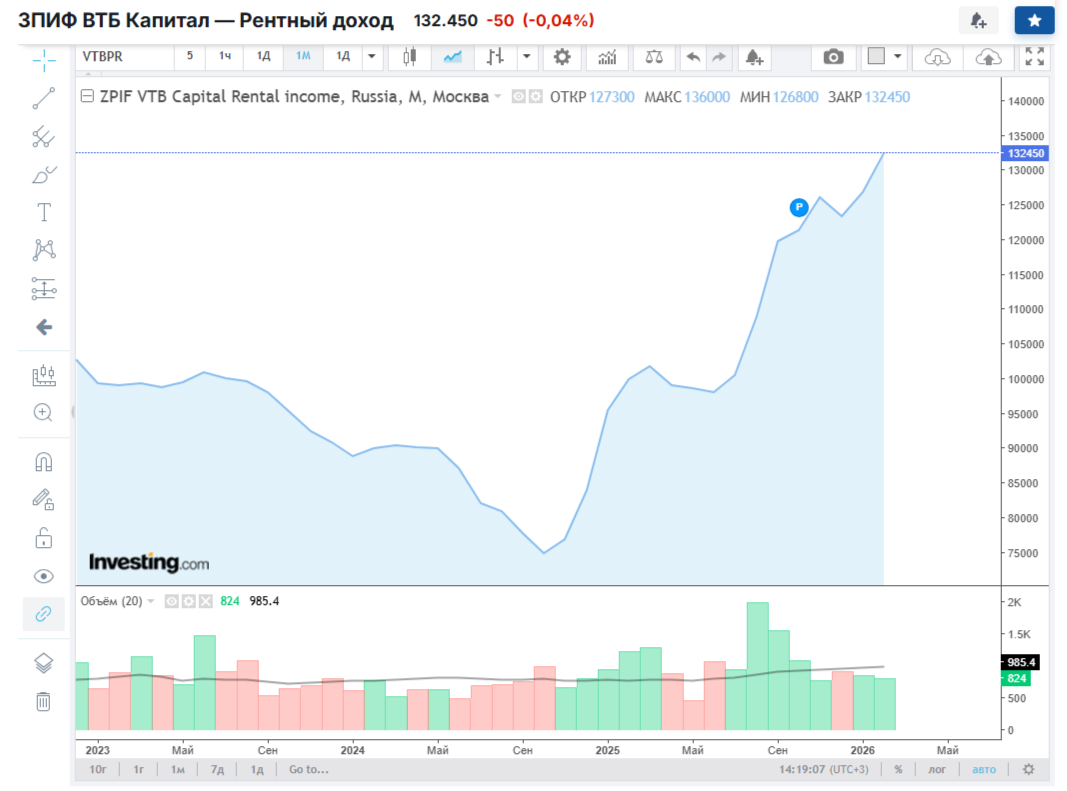Toggle fullscreen mode
The image size is (1067, 791).
[x=1034, y=57]
